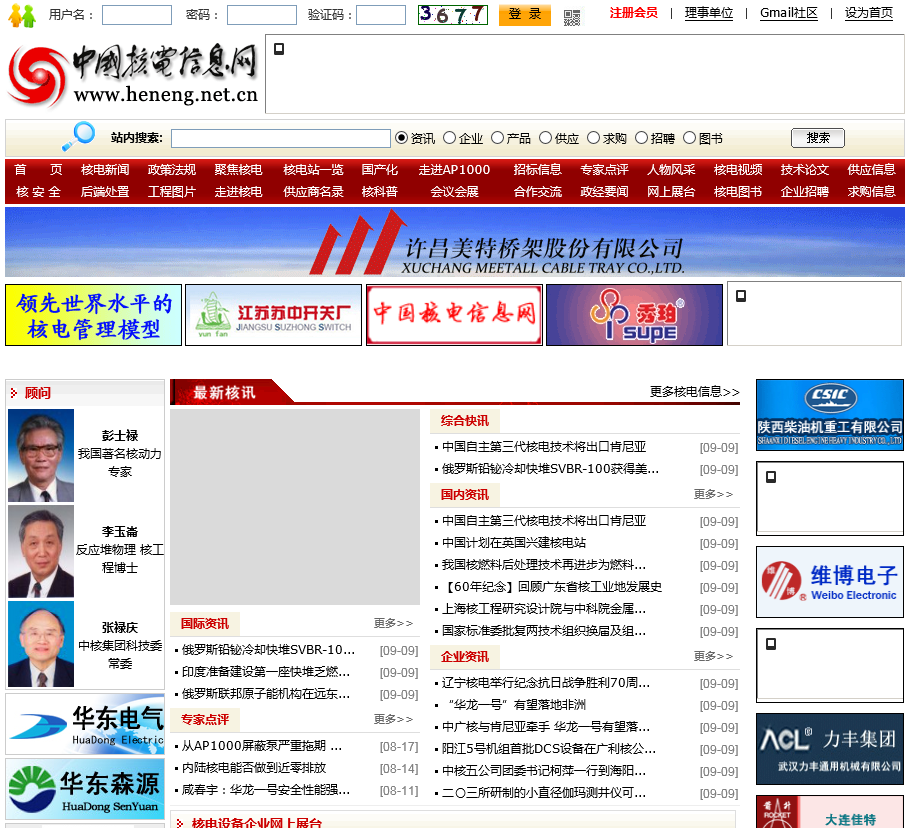This screenshot has height=828, width=911.
Task: Click the heneng.net.cn site logo
Action: 132,74
